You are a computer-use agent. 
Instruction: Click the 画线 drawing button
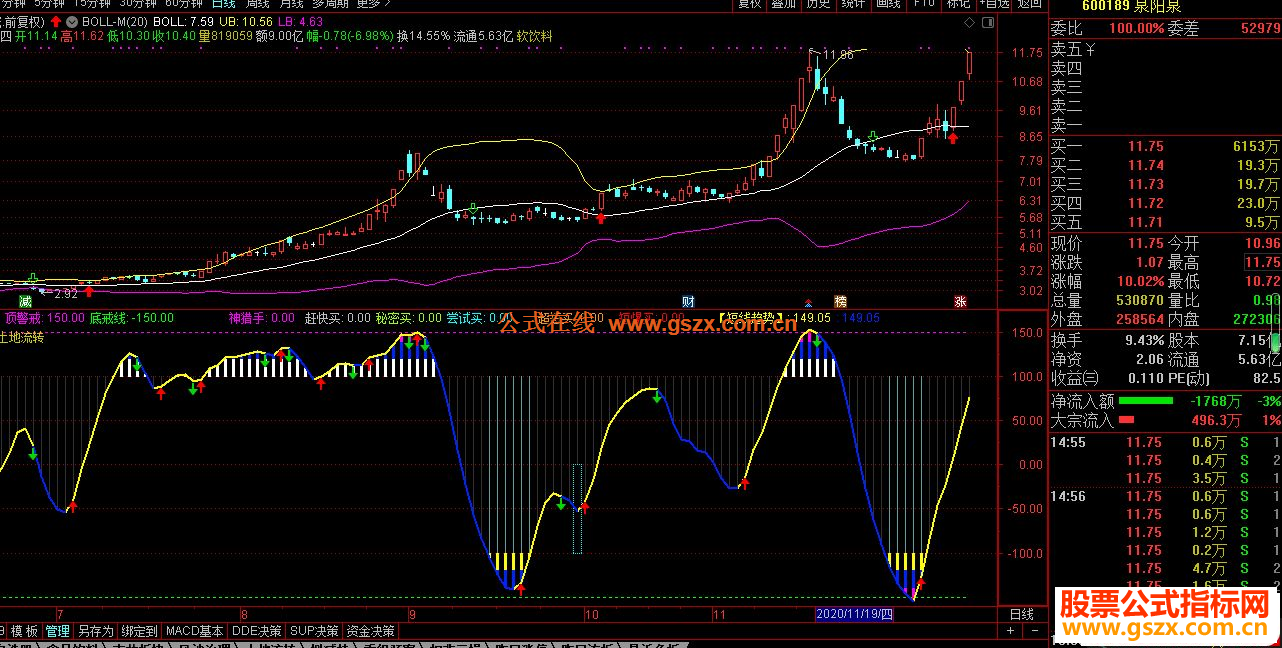point(889,4)
